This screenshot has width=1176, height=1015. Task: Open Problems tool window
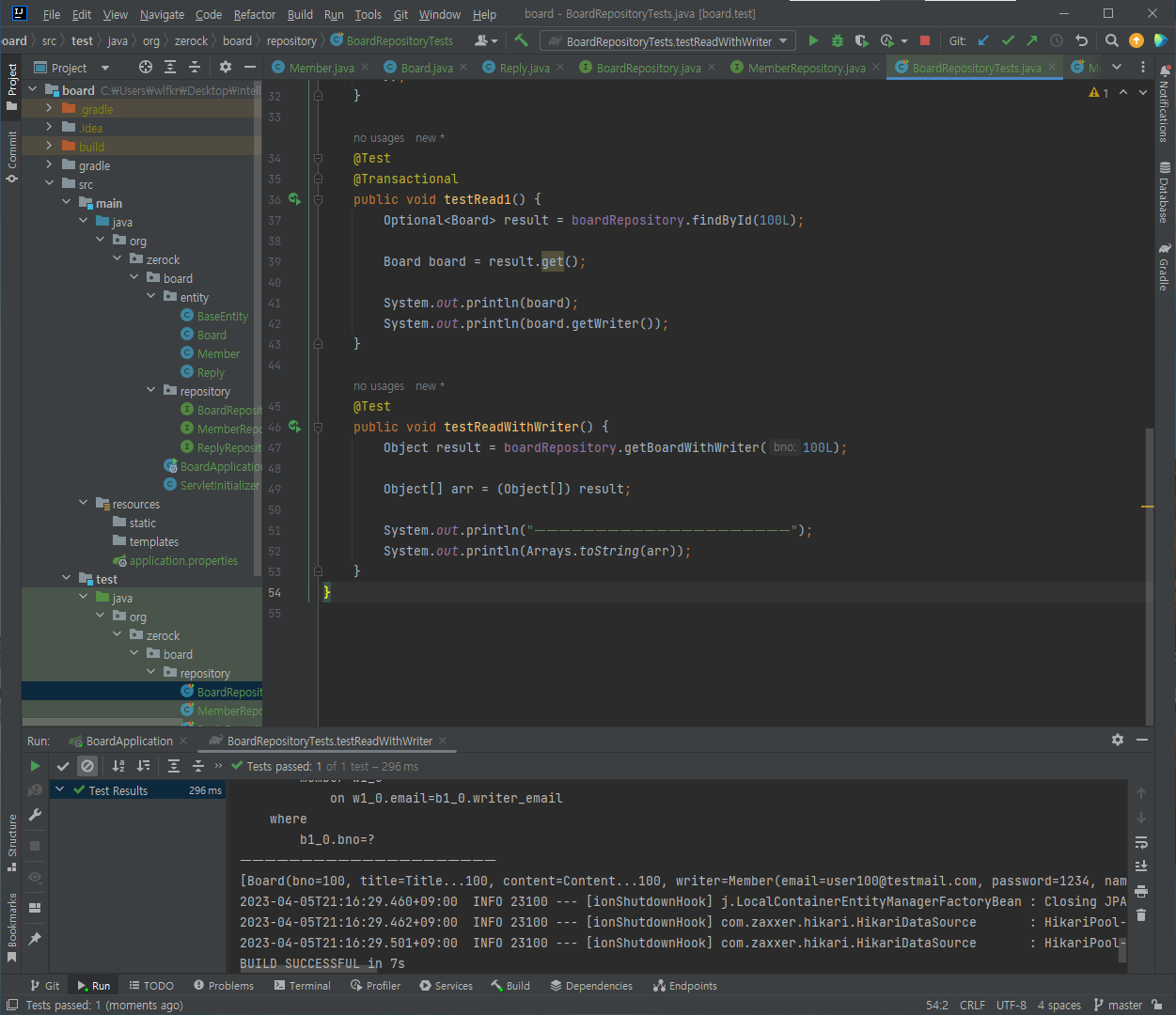[x=224, y=986]
